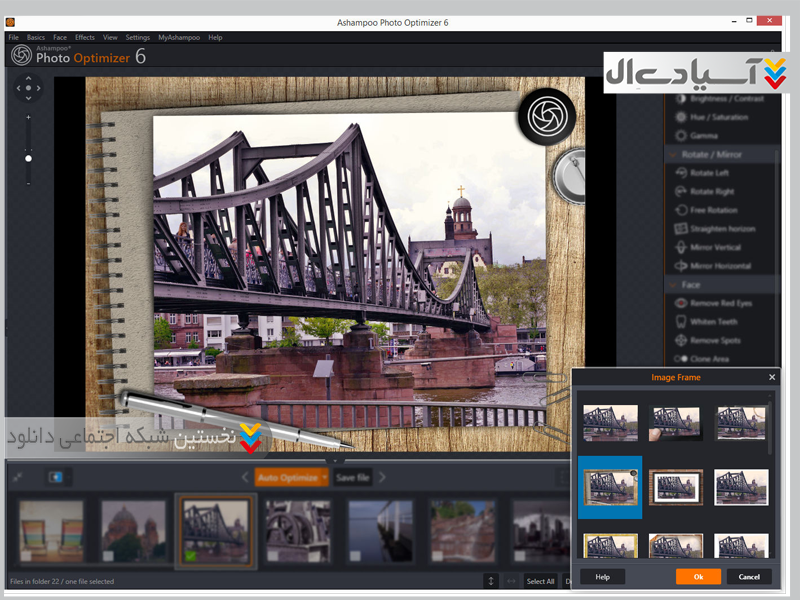This screenshot has height=600, width=800.
Task: Select the Whiten Teeth tool
Action: pos(681,322)
